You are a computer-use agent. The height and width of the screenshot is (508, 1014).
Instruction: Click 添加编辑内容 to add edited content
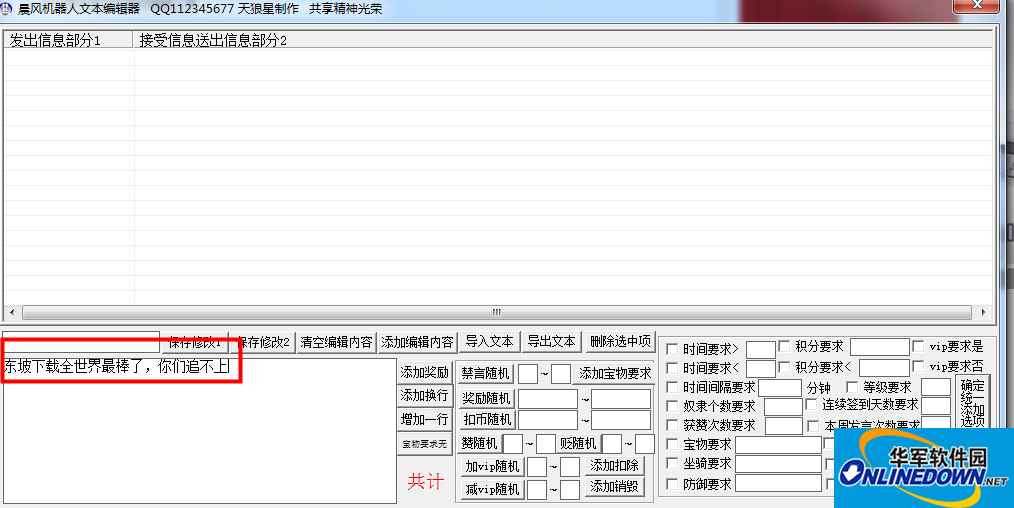[417, 342]
